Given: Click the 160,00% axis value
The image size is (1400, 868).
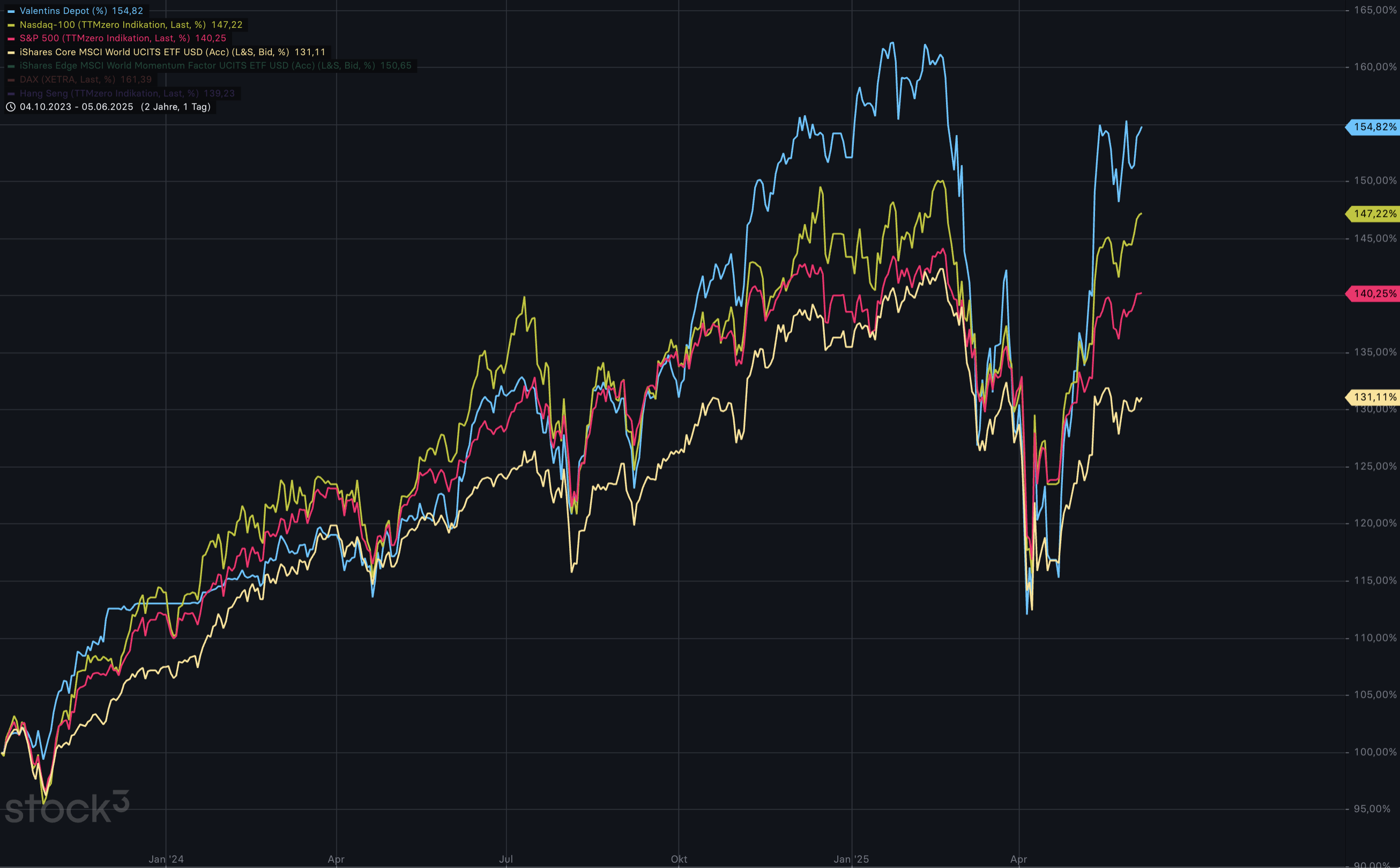Looking at the screenshot, I should pyautogui.click(x=1375, y=66).
